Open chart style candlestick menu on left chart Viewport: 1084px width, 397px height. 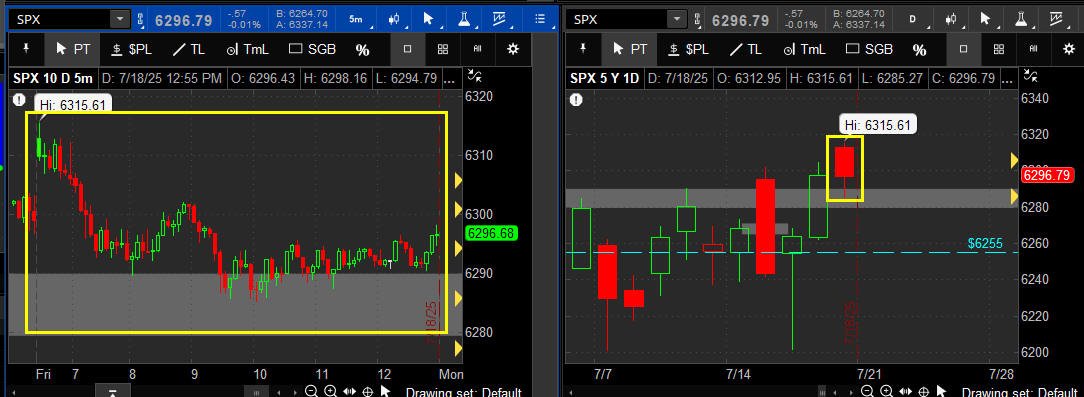[x=396, y=19]
